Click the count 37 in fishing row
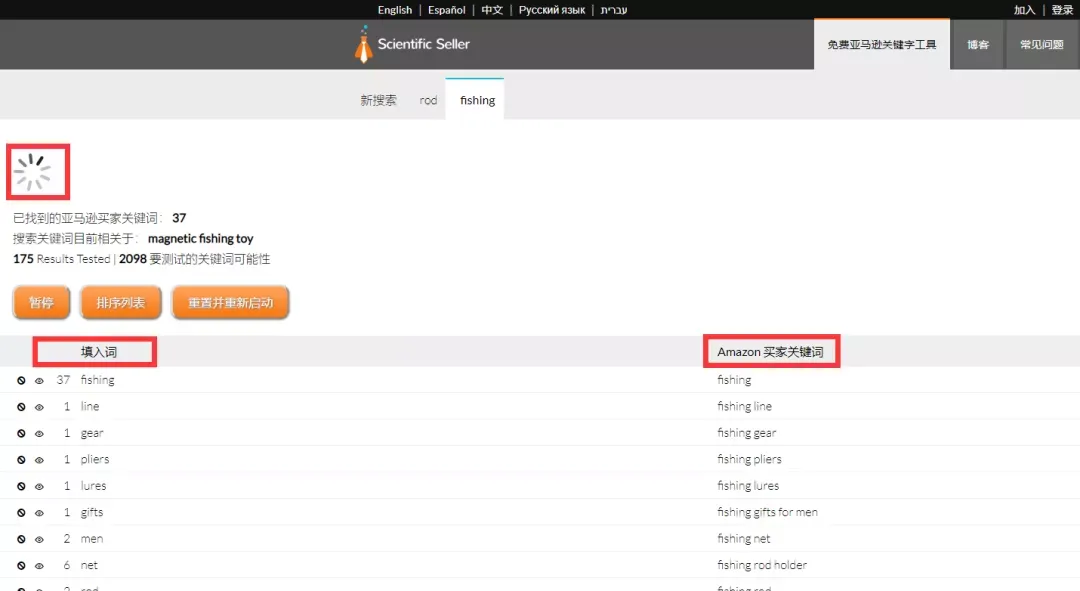This screenshot has height=591, width=1080. [x=63, y=380]
